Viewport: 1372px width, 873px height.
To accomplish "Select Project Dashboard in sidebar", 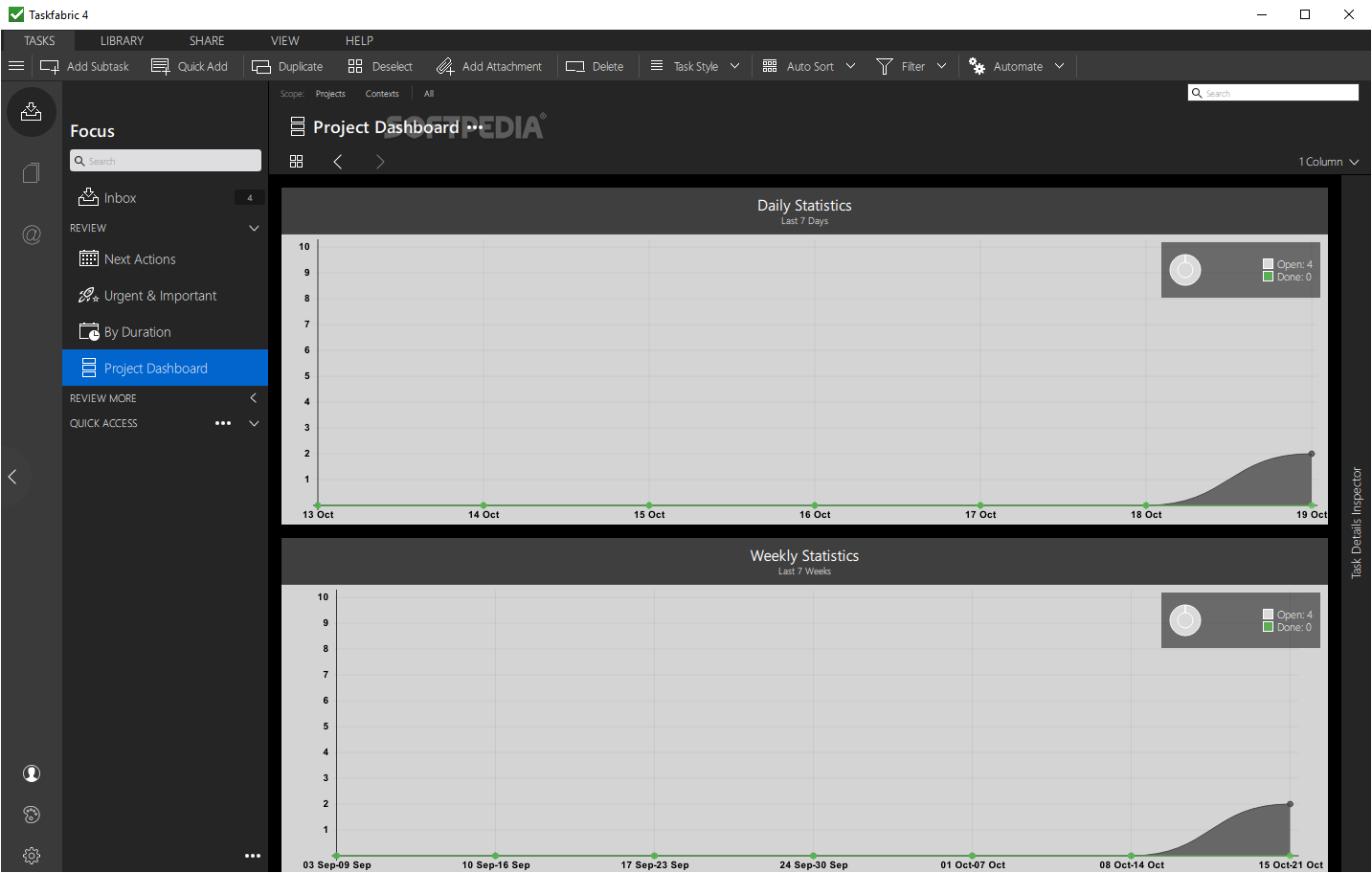I will click(165, 368).
